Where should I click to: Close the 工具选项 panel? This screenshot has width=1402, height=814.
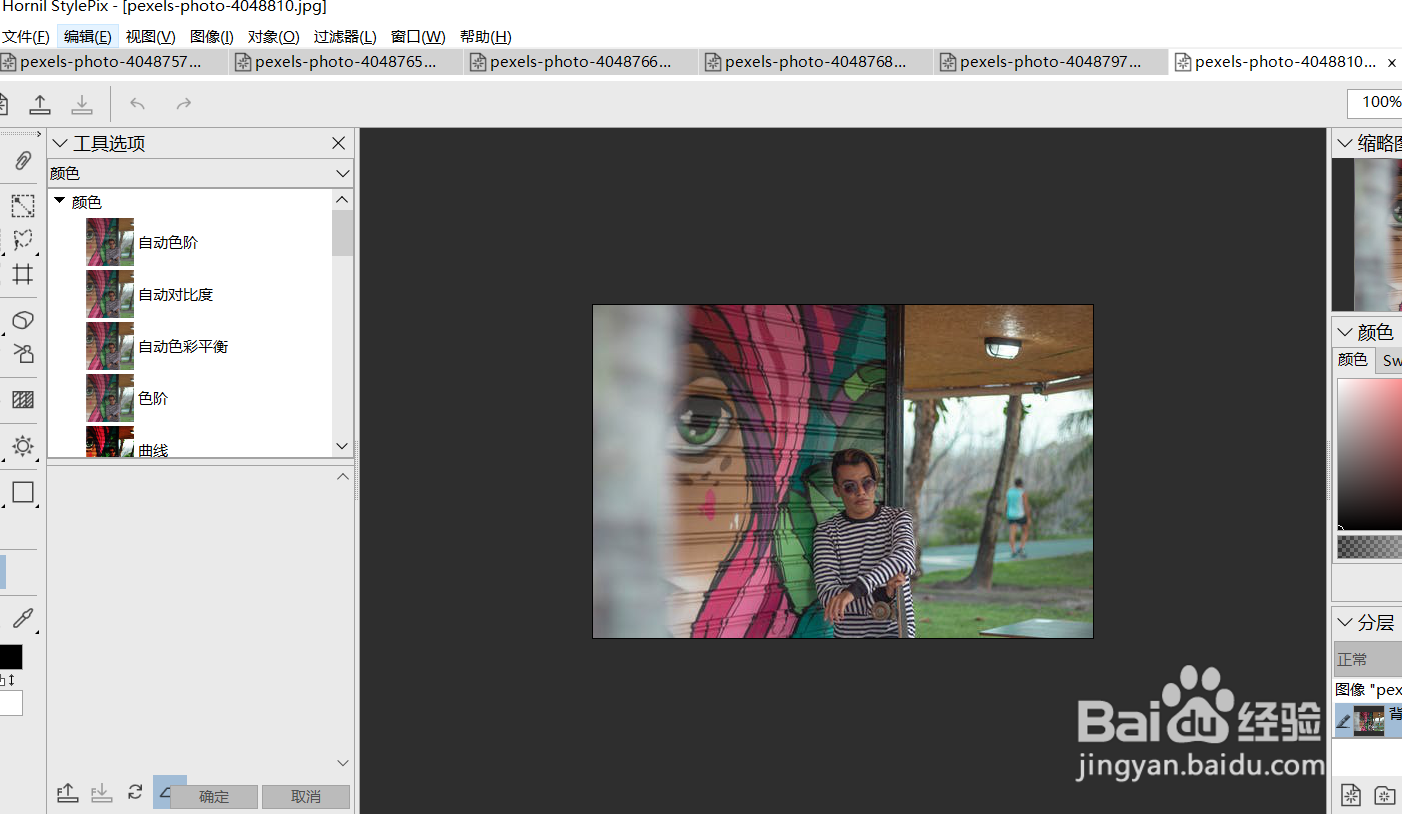tap(339, 143)
